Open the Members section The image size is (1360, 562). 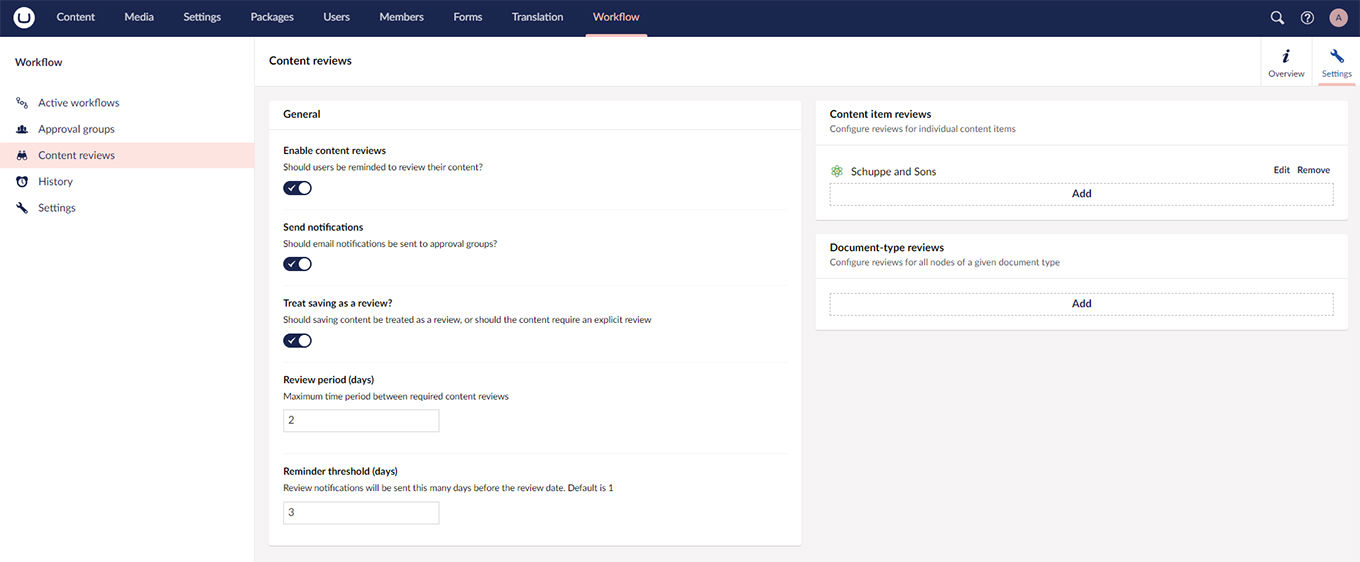[402, 17]
